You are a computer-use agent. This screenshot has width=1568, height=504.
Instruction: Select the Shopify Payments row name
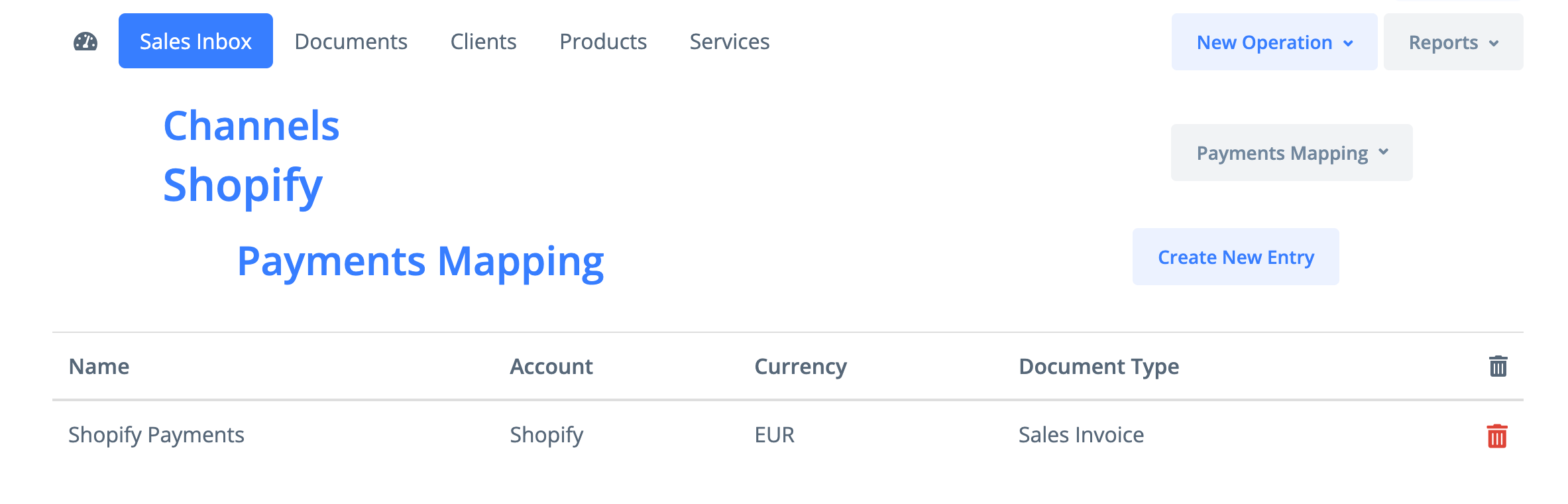pyautogui.click(x=156, y=435)
